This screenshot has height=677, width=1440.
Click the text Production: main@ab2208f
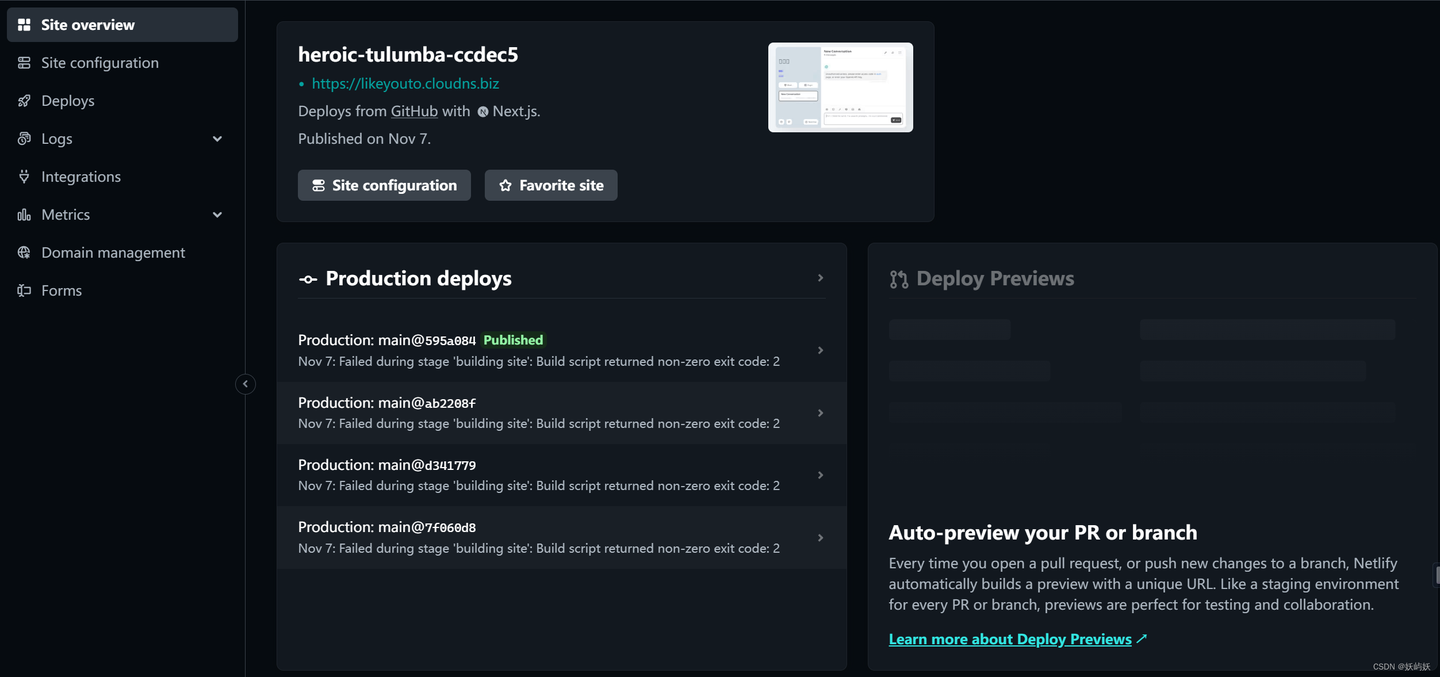point(387,403)
